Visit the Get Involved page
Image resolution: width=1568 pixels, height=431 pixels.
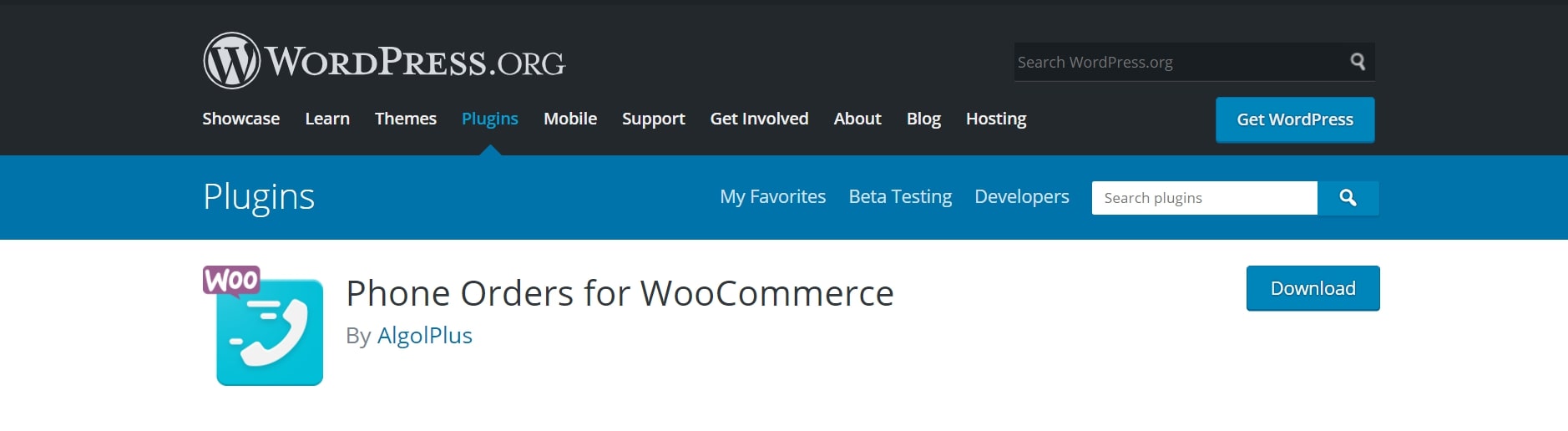759,119
